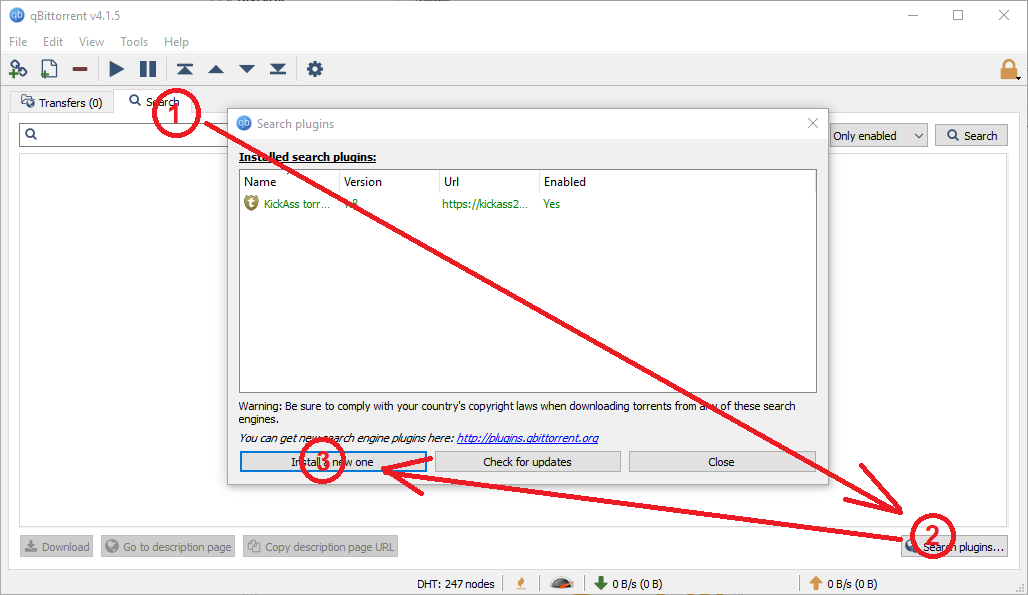Click the KickAss plugin shield icon

click(251, 203)
